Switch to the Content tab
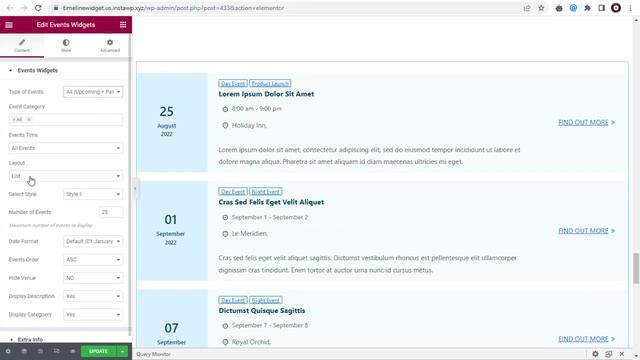 [x=22, y=46]
